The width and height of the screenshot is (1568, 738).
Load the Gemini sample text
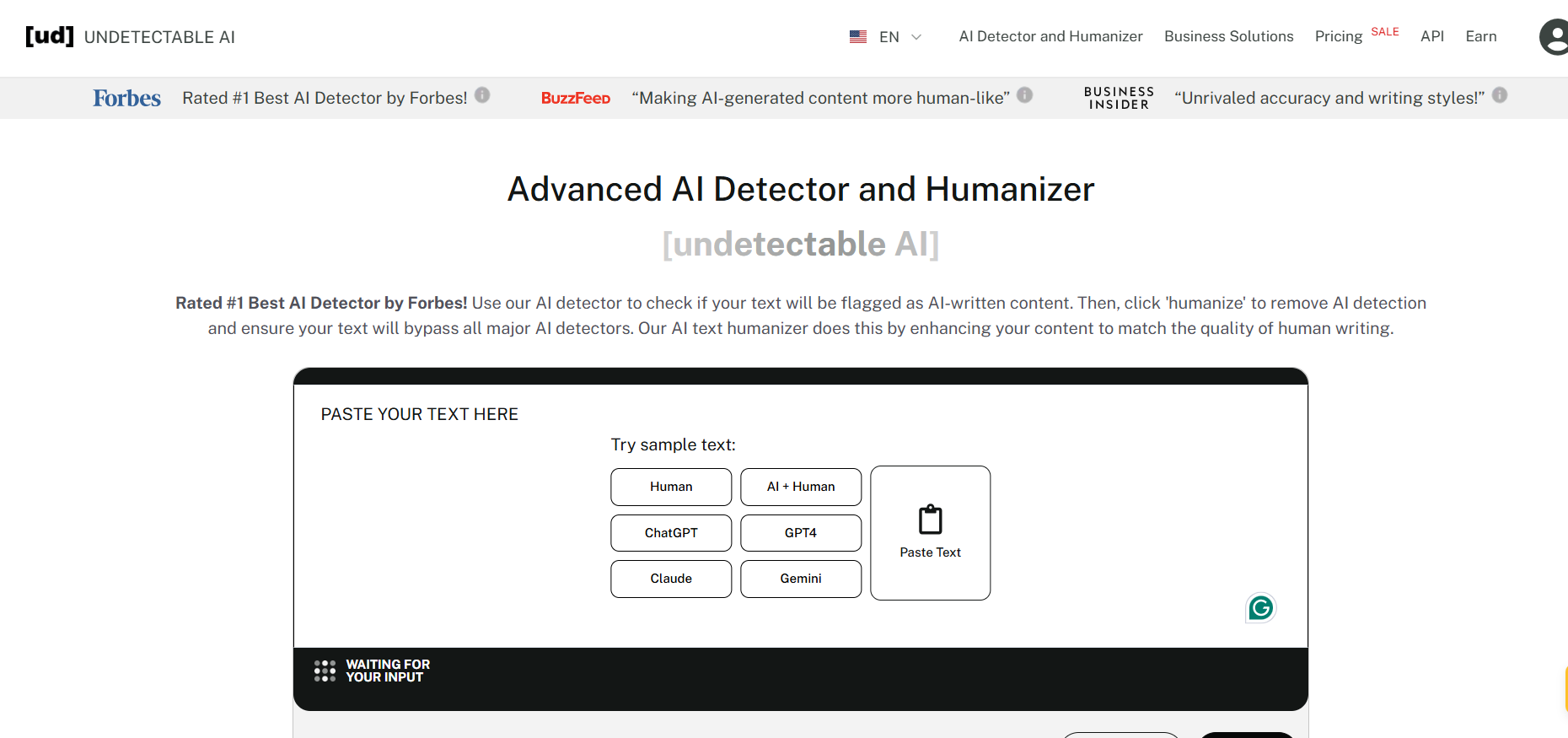[801, 579]
